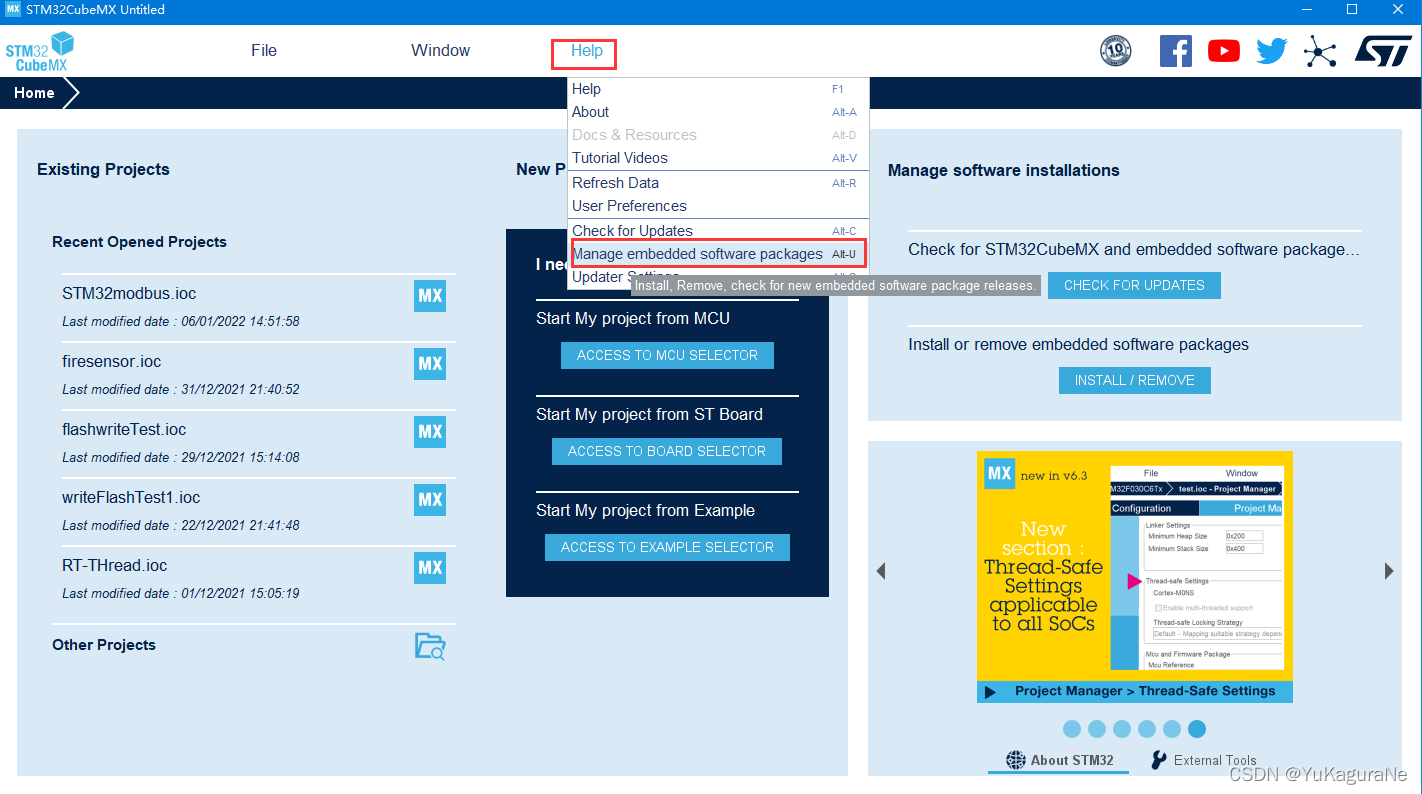
Task: Open the ST Facebook page icon
Action: coord(1176,51)
